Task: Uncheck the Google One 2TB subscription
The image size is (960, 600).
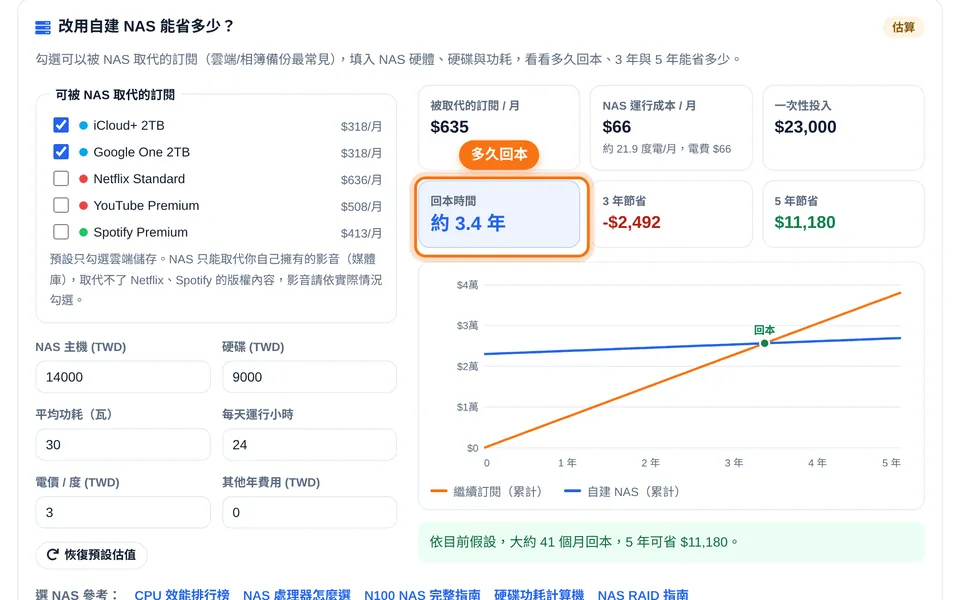Action: [61, 152]
